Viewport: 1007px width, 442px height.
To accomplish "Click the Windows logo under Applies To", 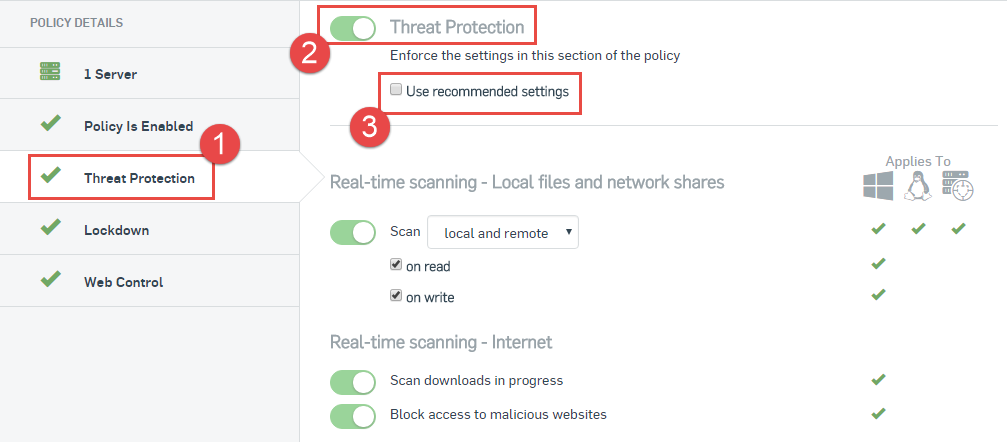I will [878, 186].
